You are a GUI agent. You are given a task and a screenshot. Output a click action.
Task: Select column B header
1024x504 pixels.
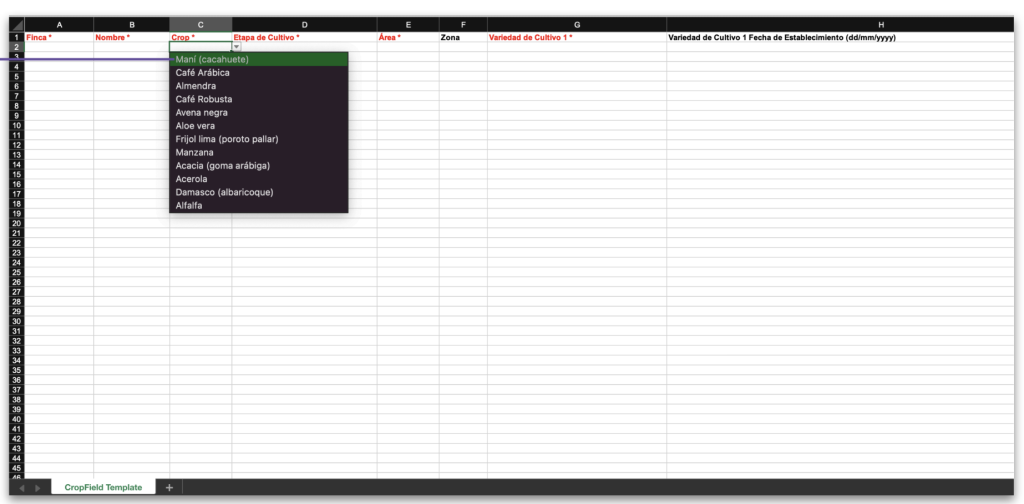131,25
